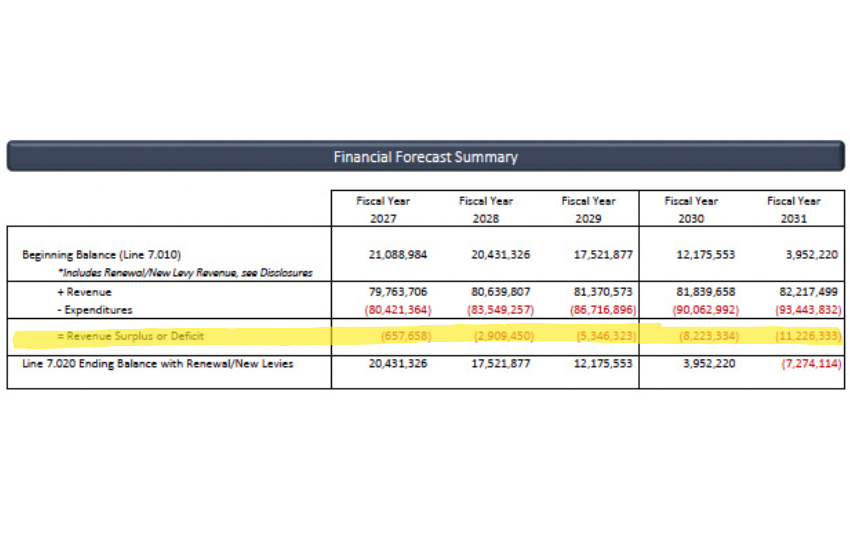This screenshot has height=550, width=850.
Task: Click the Beginning Balance (Line 7.010) label
Action: coord(101,255)
